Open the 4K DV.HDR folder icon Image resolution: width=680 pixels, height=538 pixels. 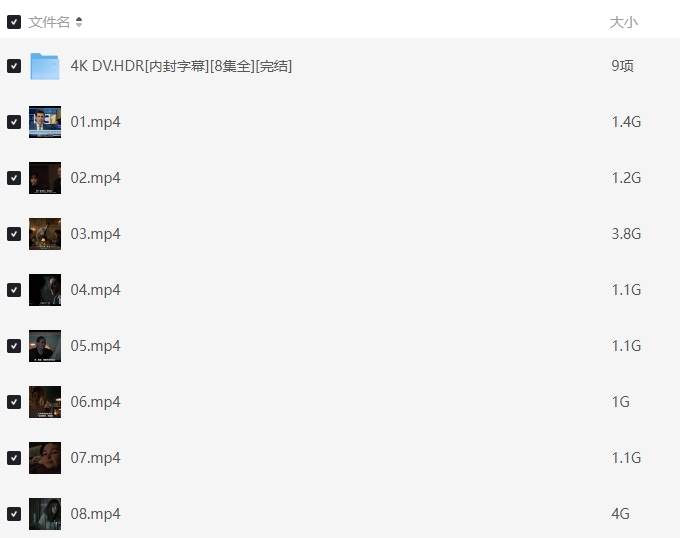coord(45,66)
